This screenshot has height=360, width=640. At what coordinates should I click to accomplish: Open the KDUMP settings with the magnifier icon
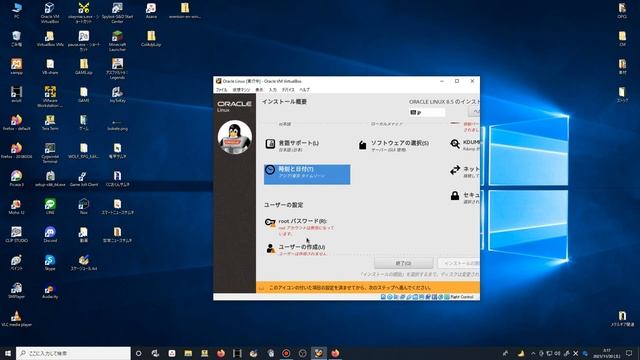coord(465,145)
